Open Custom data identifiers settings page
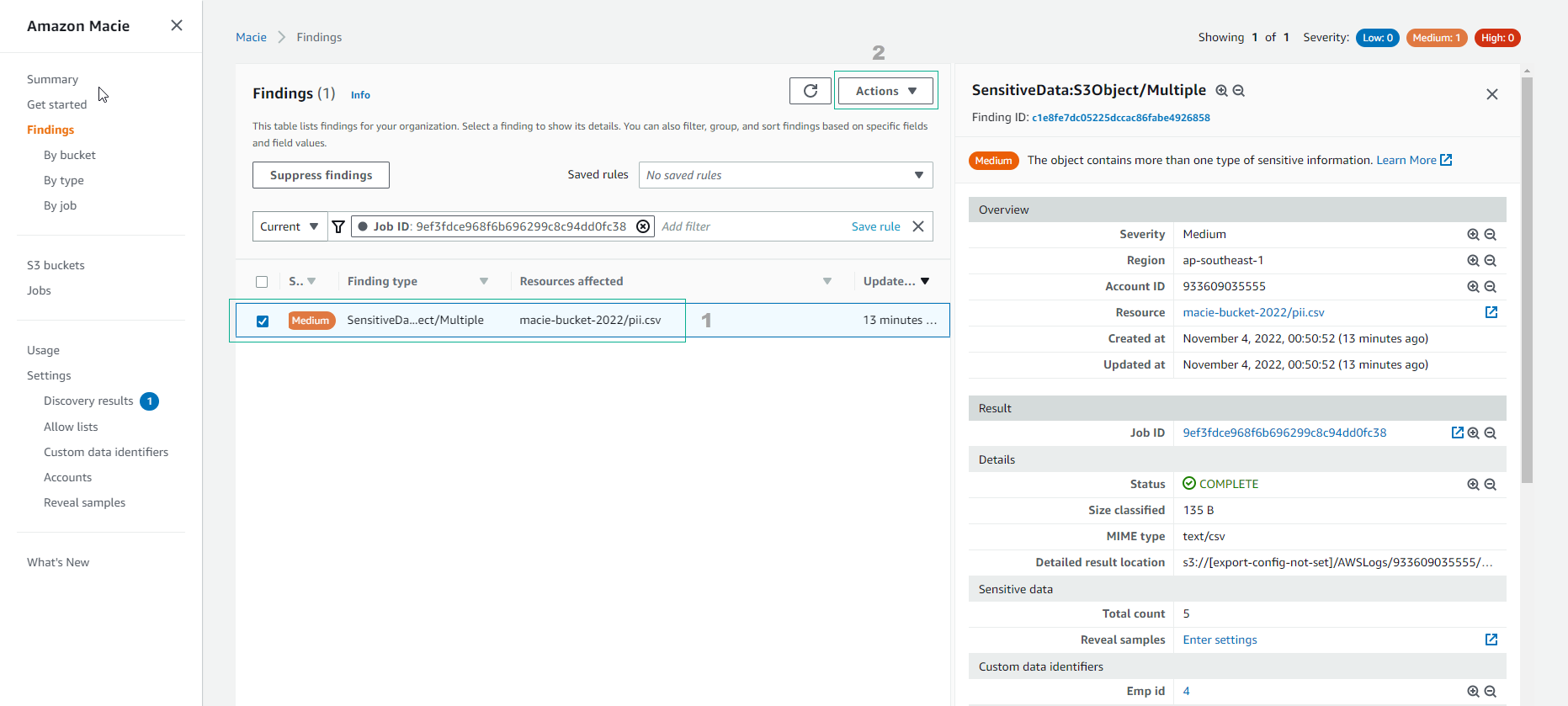The image size is (1568, 706). click(x=106, y=452)
